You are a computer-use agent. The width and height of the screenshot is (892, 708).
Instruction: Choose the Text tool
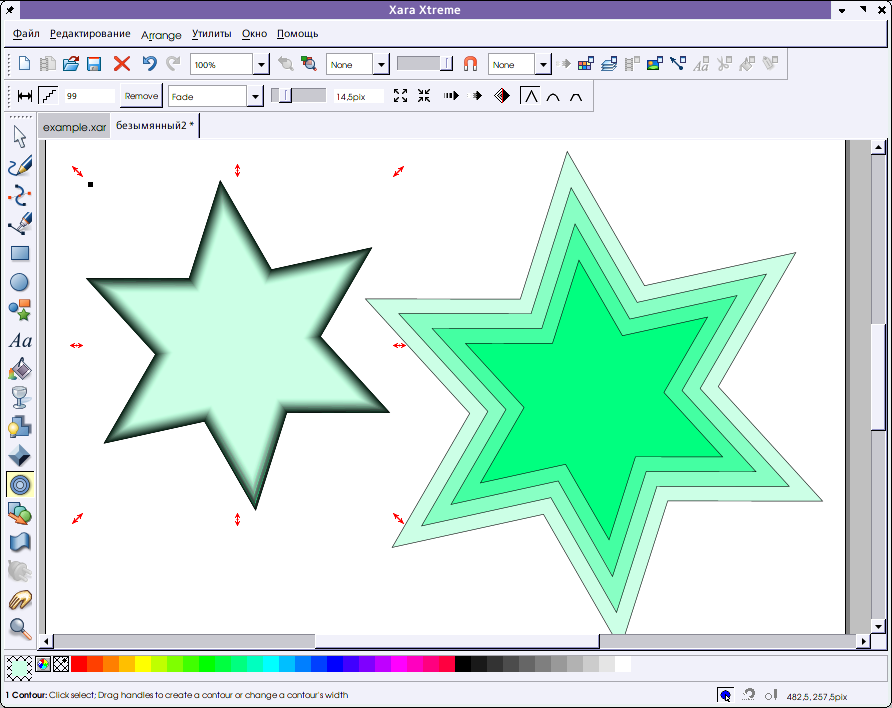[20, 341]
